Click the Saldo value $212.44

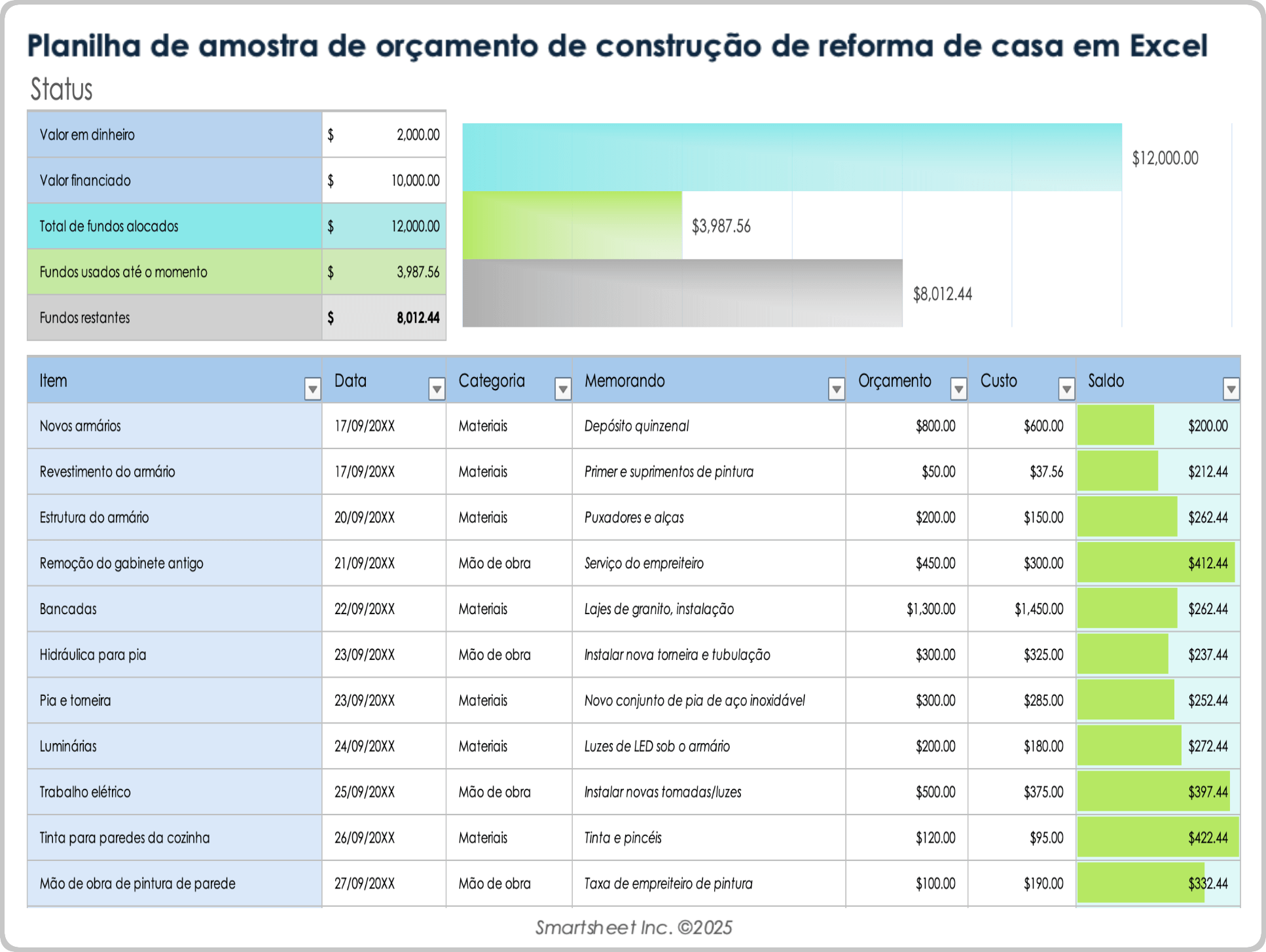point(1208,472)
